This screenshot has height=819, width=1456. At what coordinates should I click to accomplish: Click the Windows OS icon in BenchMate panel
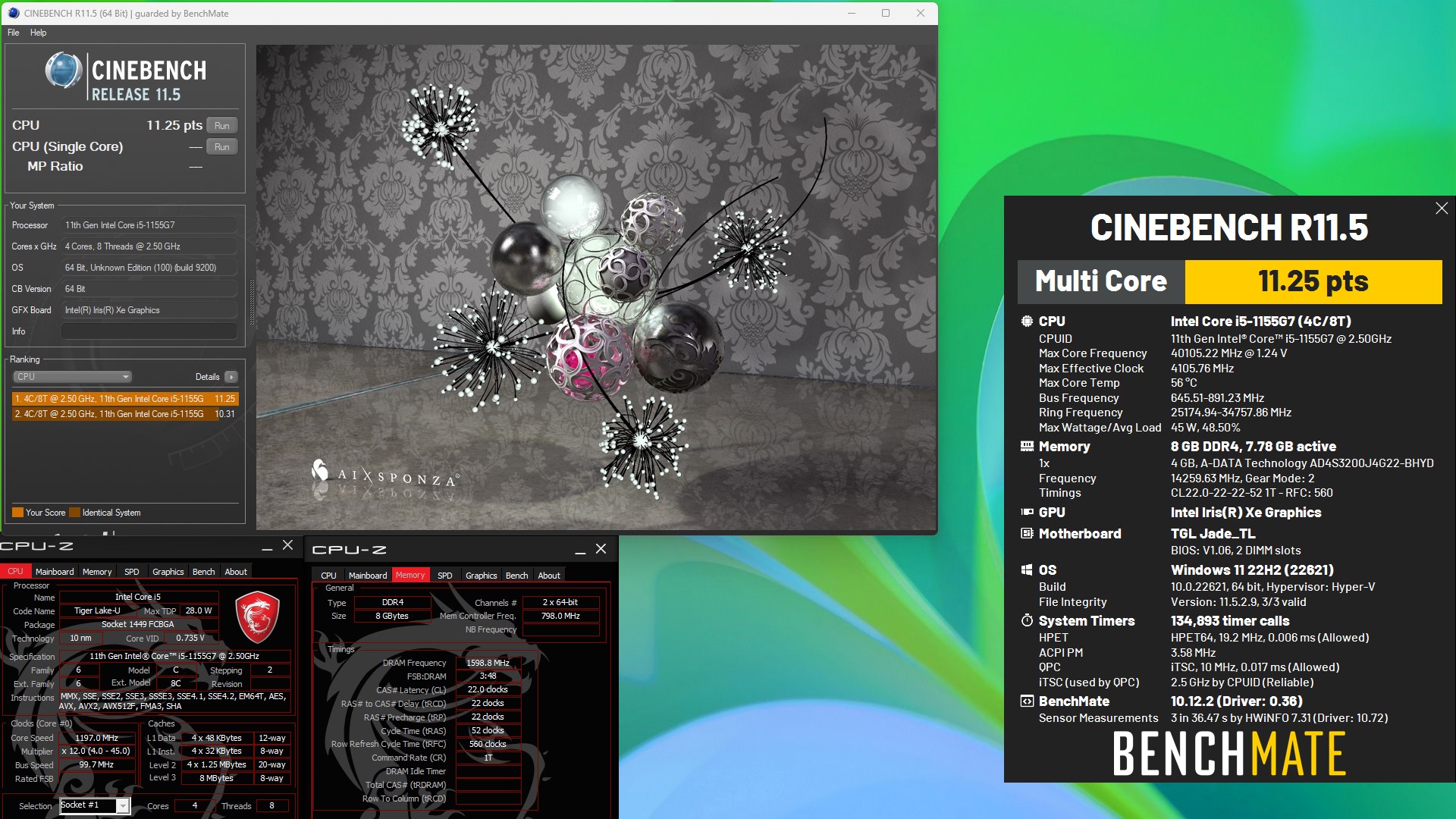(1027, 570)
